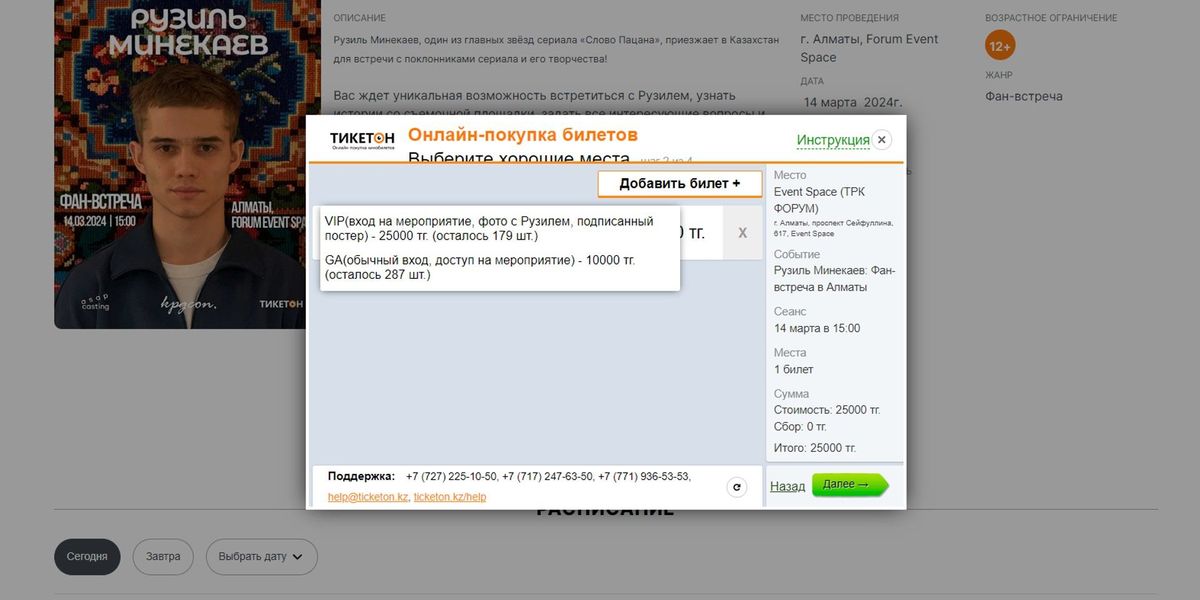Image resolution: width=1200 pixels, height=600 pixels.
Task: Switch to the Сегодня schedule tab
Action: [x=87, y=557]
